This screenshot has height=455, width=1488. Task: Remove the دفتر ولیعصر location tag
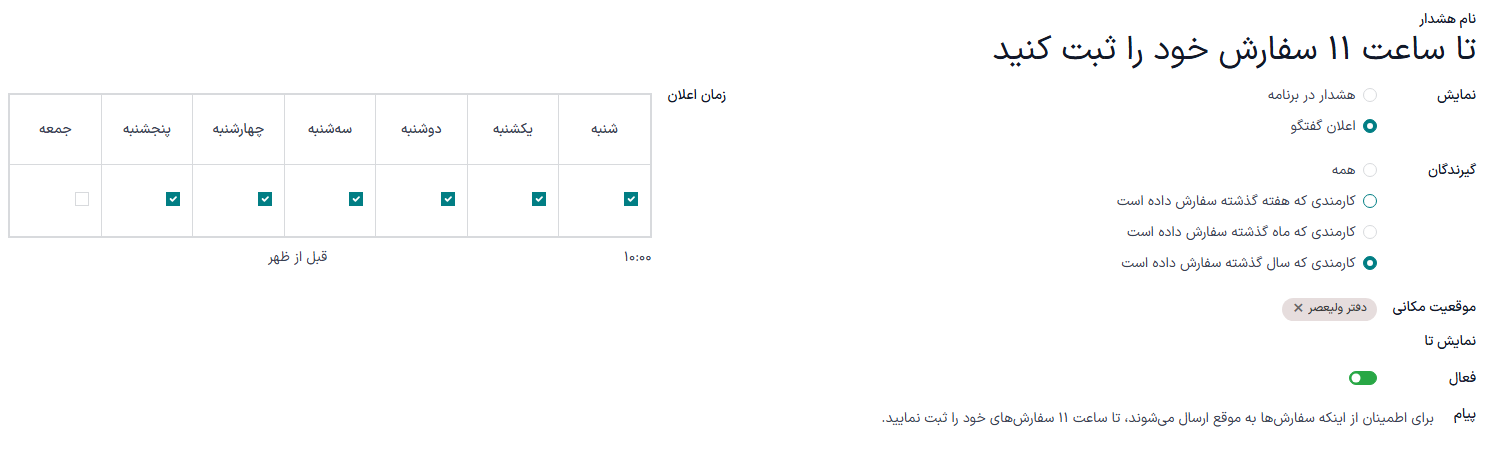(1298, 309)
